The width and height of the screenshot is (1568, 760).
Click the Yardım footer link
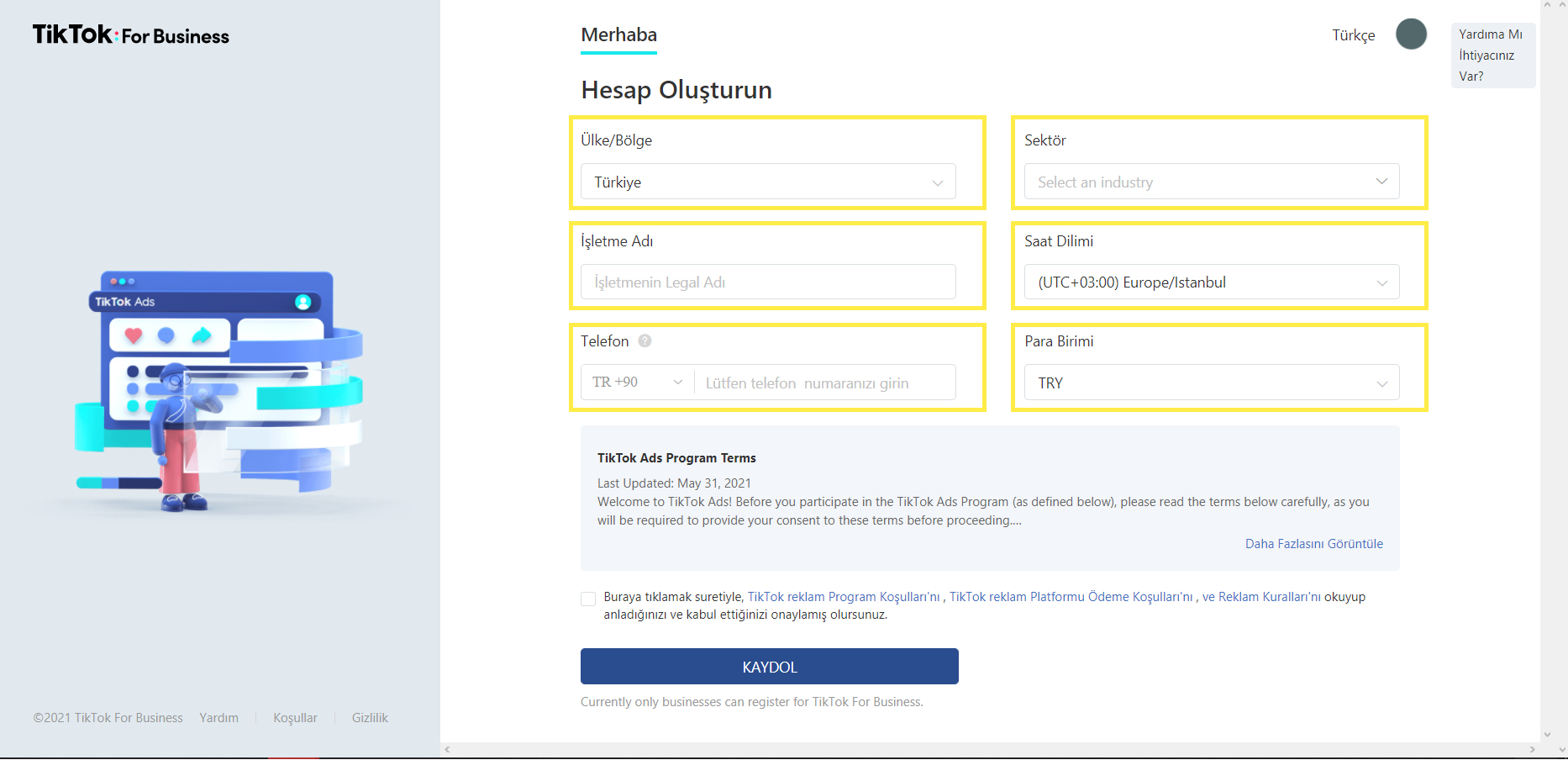coord(218,718)
